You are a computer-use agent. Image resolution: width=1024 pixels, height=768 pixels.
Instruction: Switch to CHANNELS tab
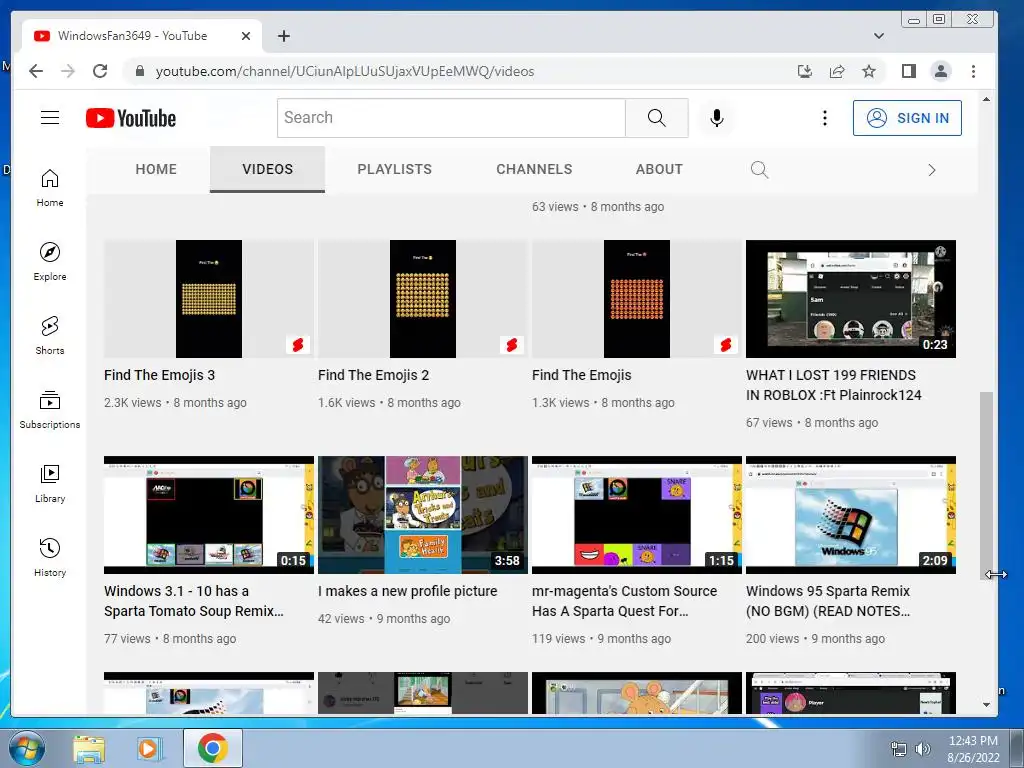pyautogui.click(x=534, y=169)
